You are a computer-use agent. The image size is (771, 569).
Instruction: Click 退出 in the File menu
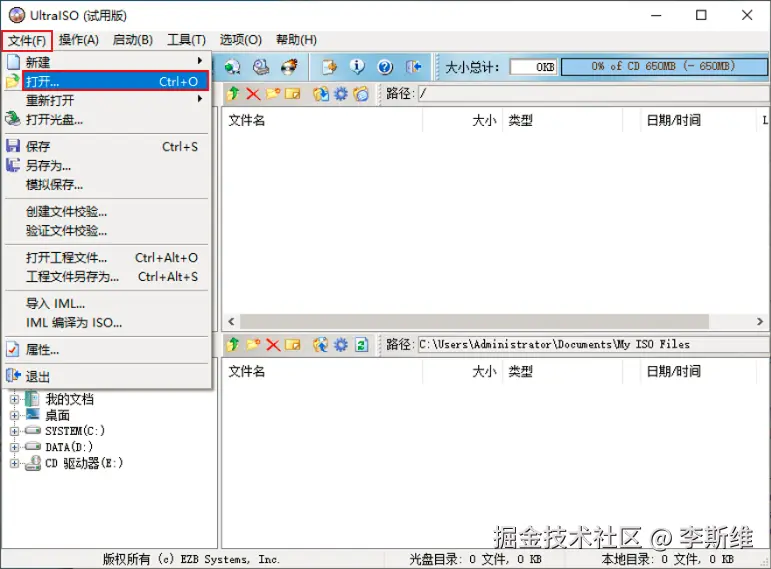pyautogui.click(x=107, y=377)
